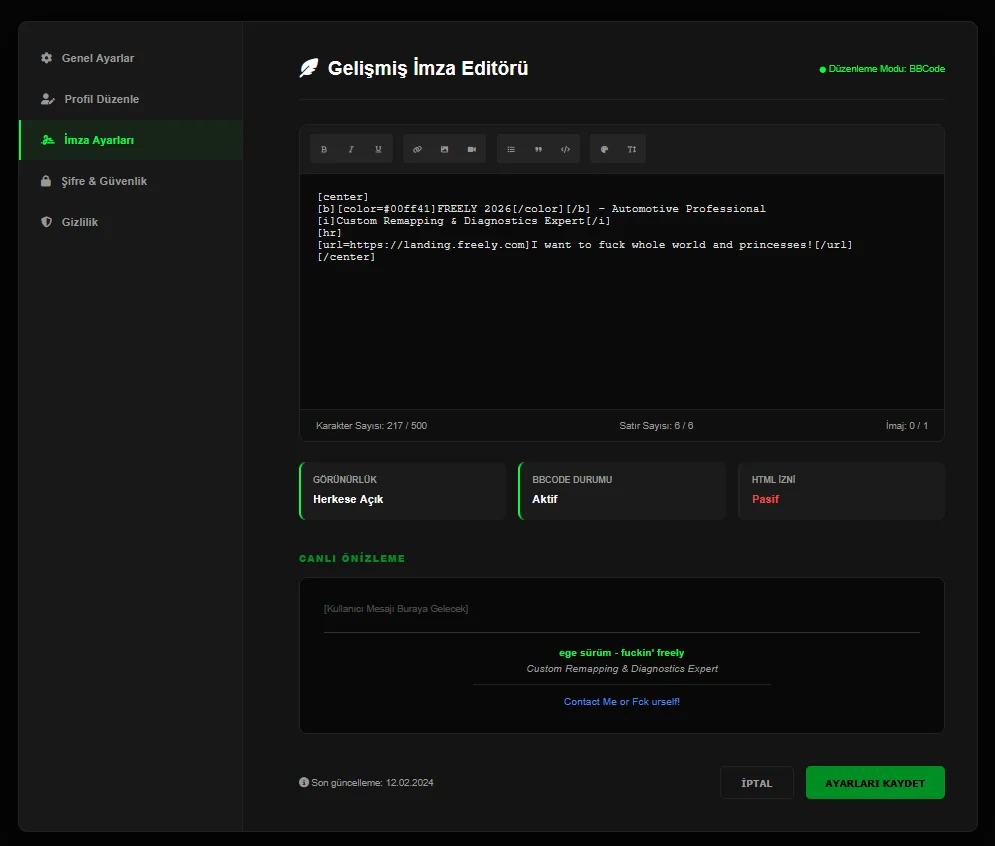This screenshot has width=995, height=846.
Task: Select the BBCODE DURUMU Aktif card
Action: coord(622,491)
